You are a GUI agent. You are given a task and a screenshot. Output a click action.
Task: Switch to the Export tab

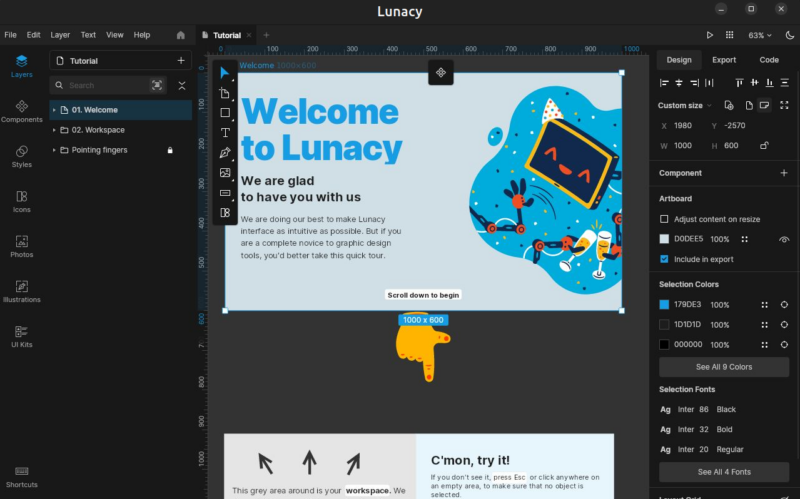pos(724,60)
